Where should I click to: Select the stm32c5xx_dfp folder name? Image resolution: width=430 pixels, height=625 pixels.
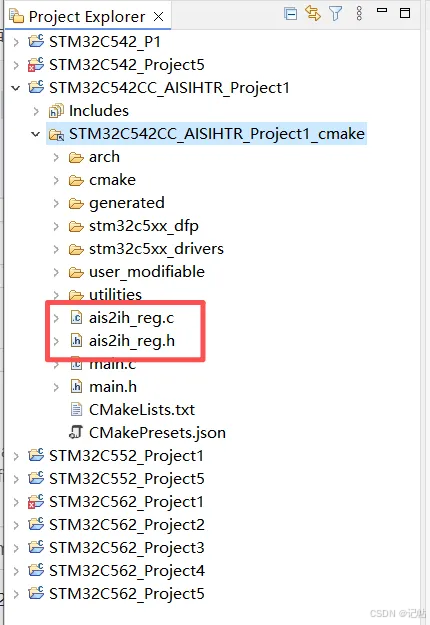click(143, 226)
